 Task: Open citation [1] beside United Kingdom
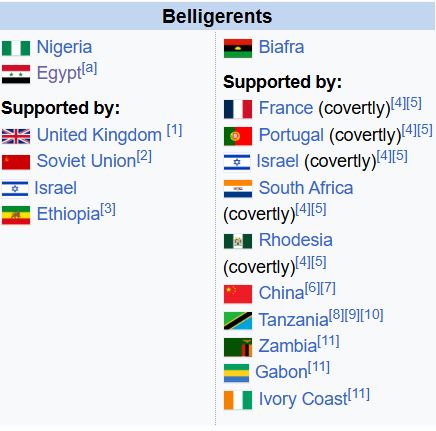(174, 130)
